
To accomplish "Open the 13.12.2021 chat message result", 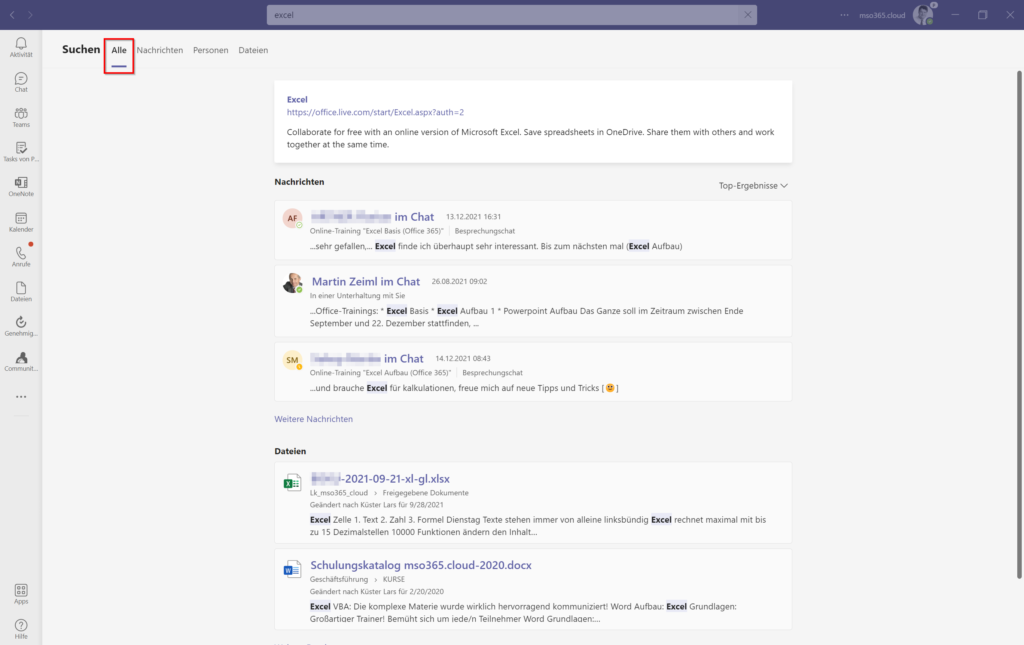I will [533, 230].
